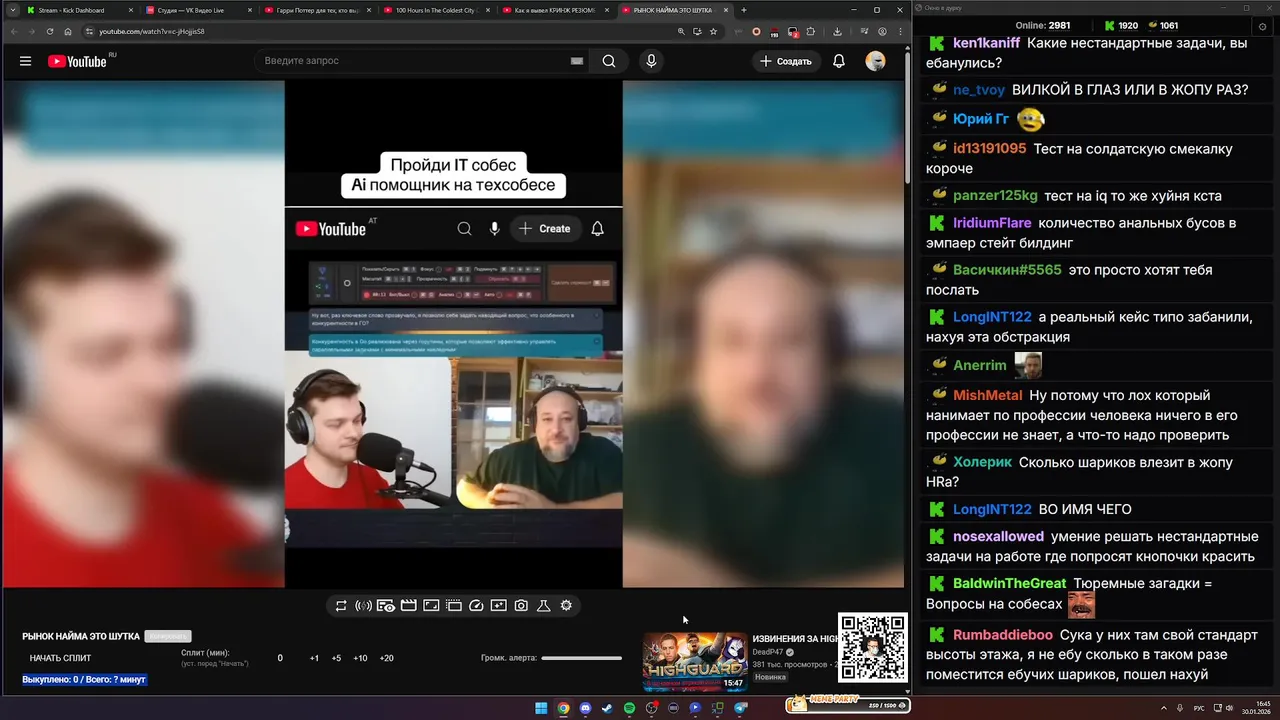Reload the current page
1280x720 pixels.
[50, 31]
